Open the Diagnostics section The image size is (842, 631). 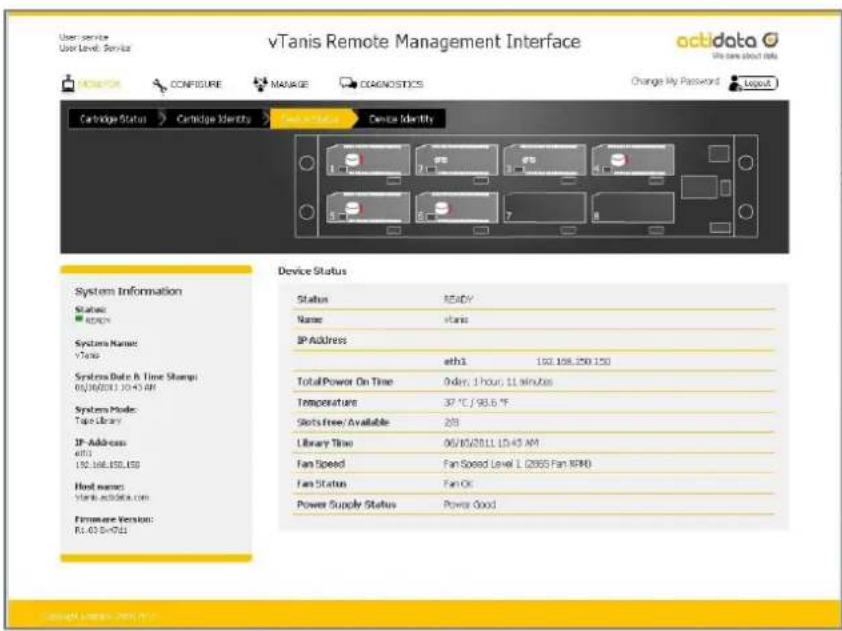point(382,84)
